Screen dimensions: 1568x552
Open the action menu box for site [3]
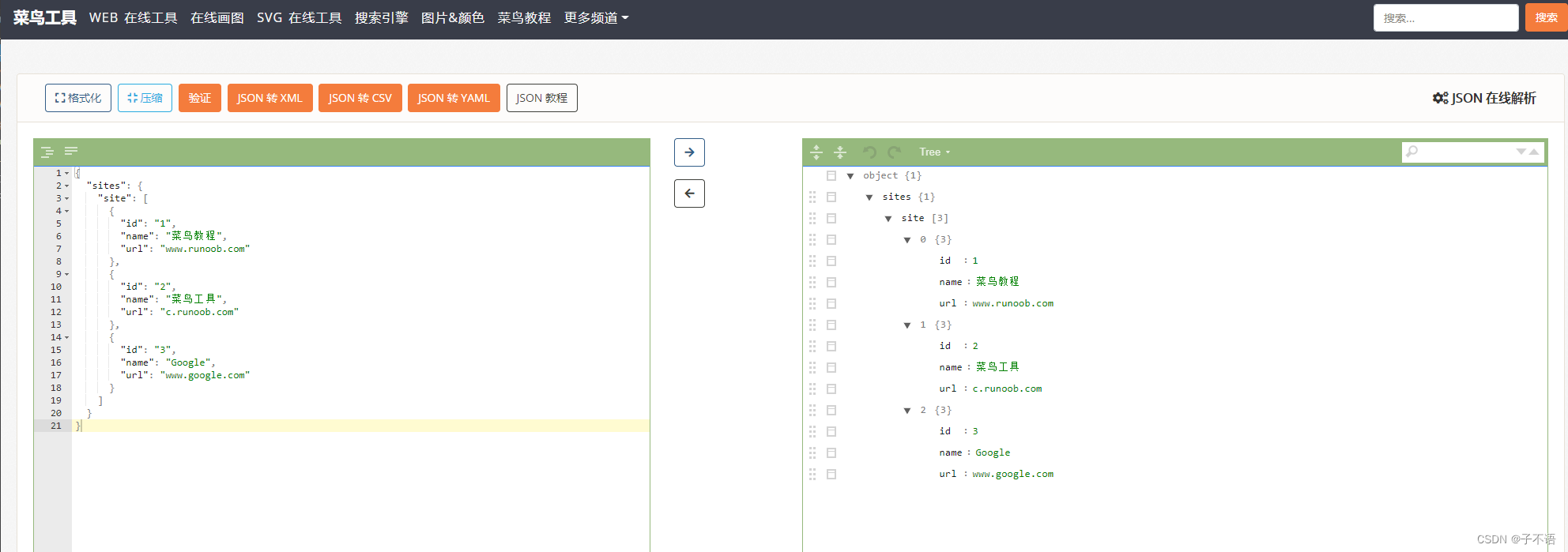tap(831, 218)
